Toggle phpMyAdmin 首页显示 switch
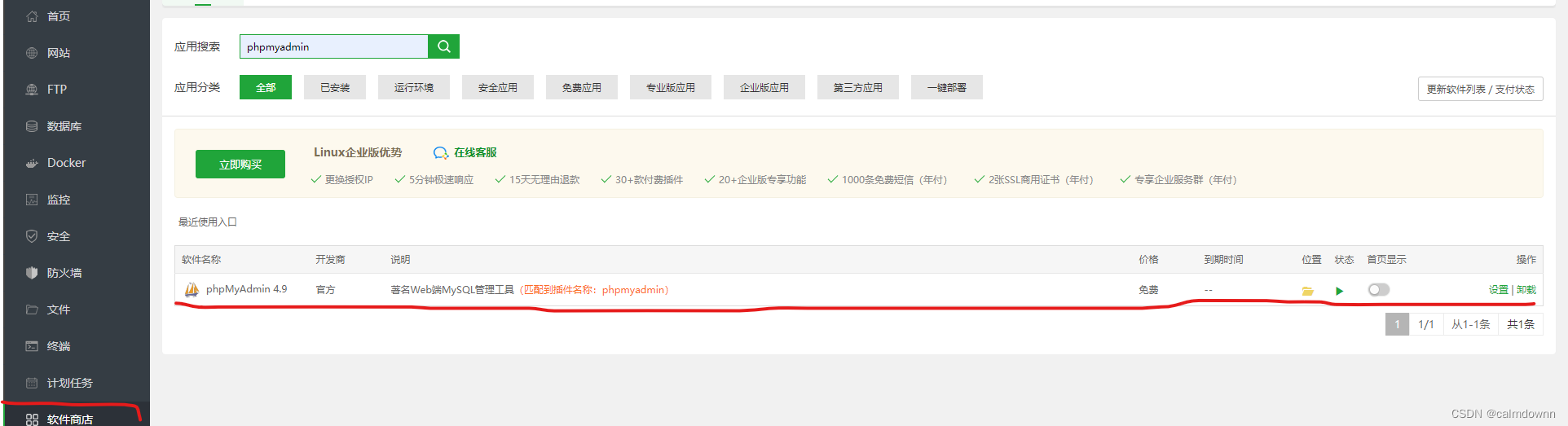 tap(1379, 290)
